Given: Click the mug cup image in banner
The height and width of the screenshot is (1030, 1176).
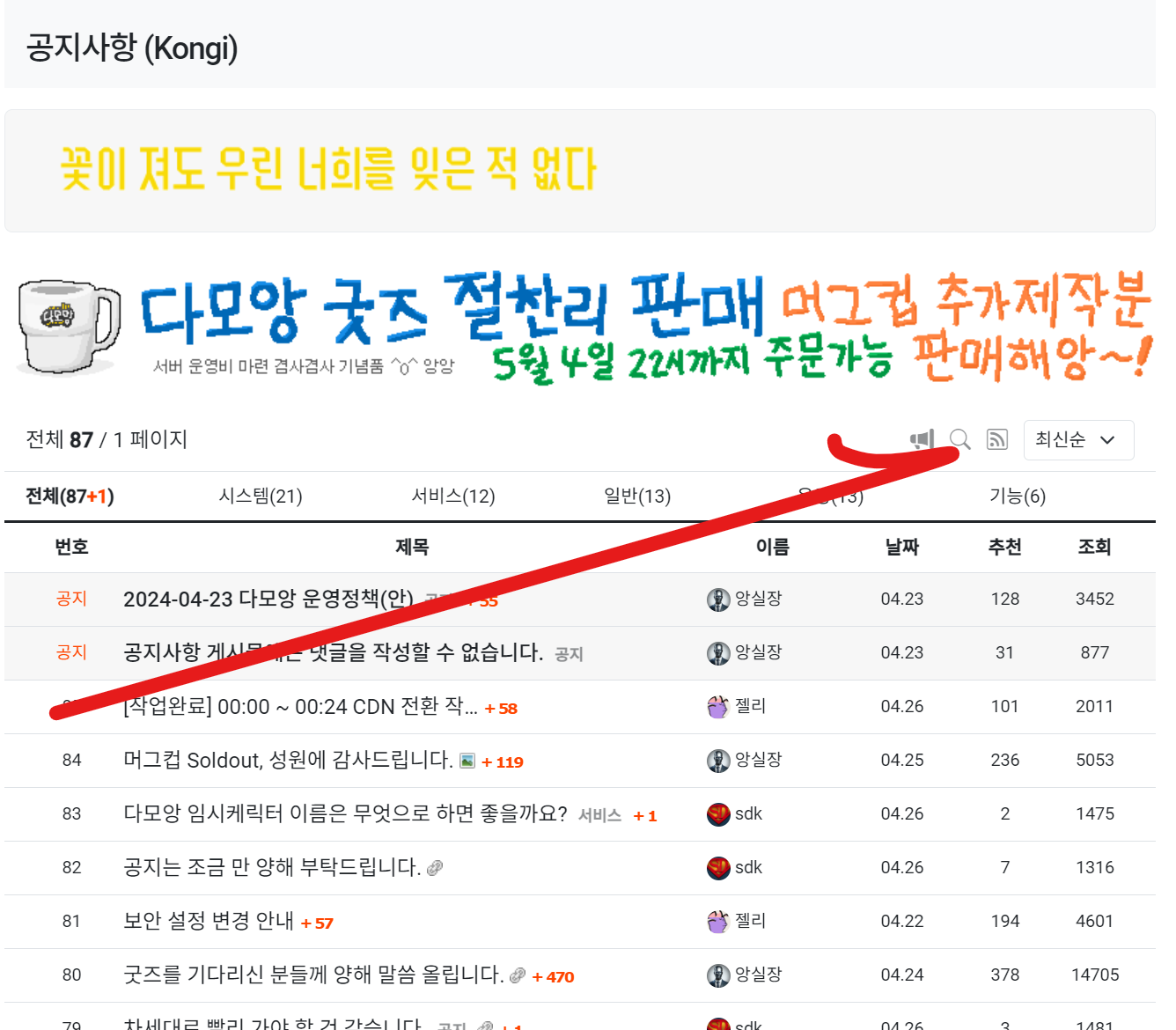Looking at the screenshot, I should pos(69,327).
